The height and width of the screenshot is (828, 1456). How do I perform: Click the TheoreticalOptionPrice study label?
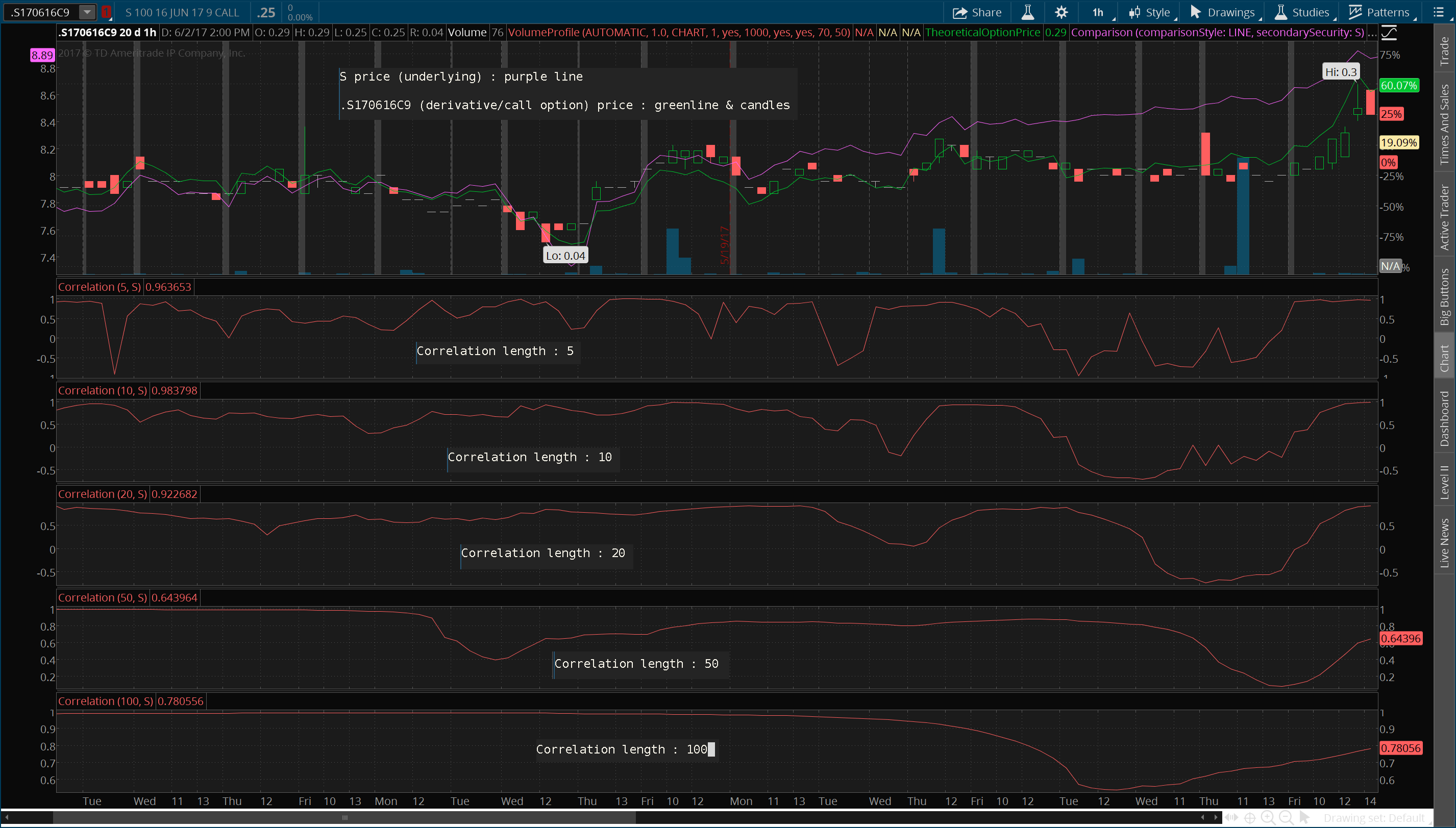click(982, 33)
